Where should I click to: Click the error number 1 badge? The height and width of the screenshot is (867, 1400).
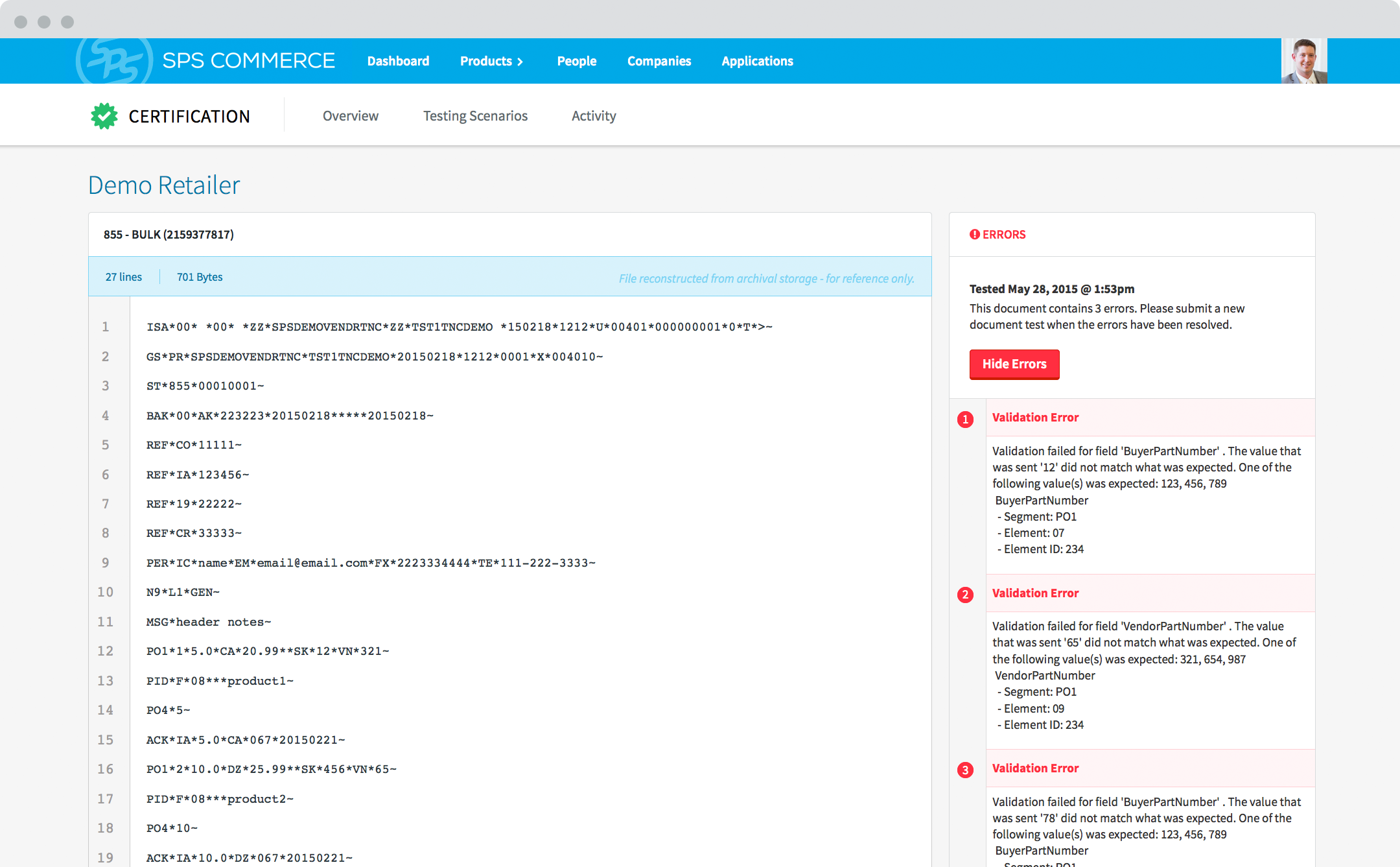point(965,419)
